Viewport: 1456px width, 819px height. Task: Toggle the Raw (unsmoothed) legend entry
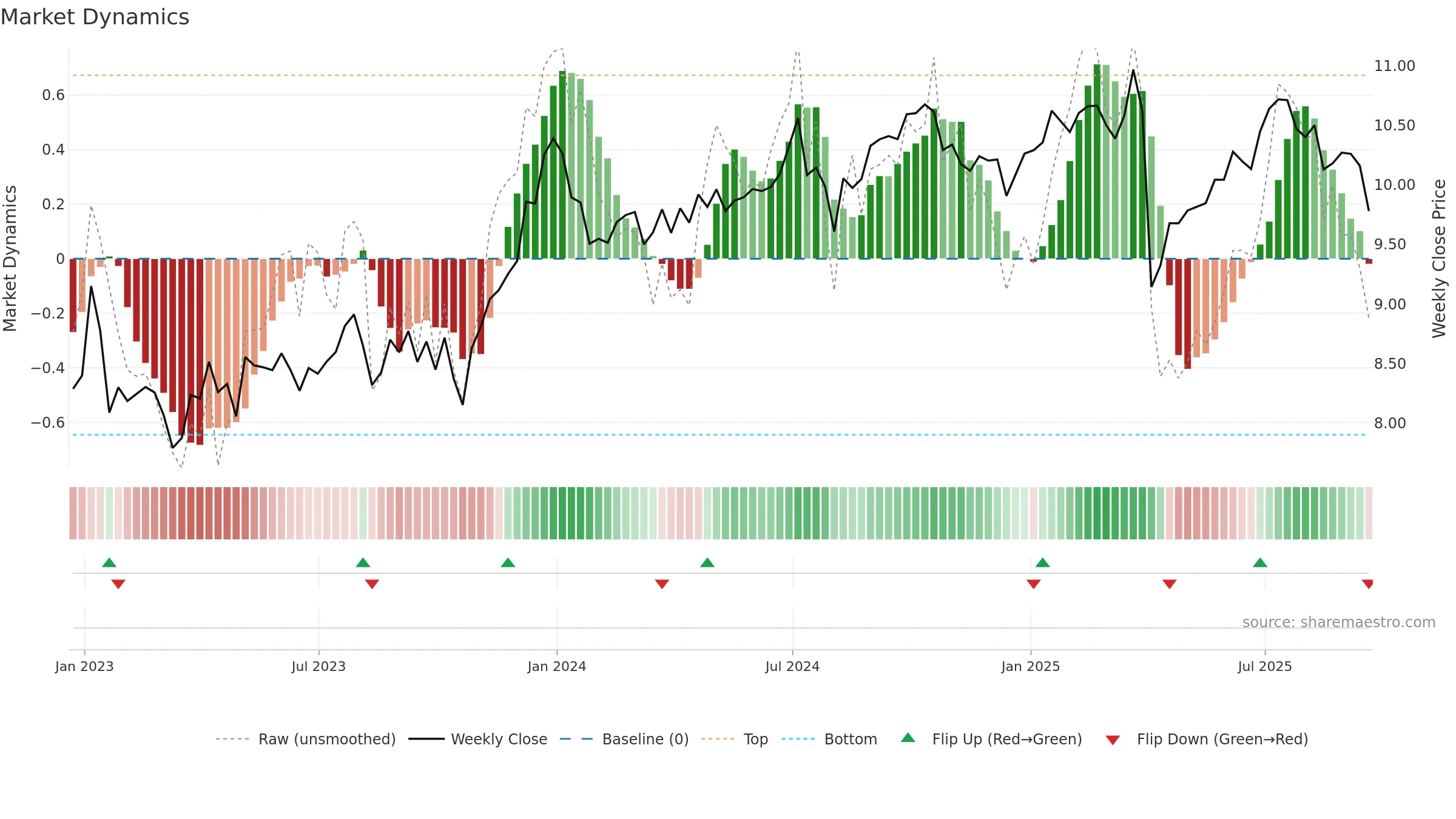coord(306,739)
